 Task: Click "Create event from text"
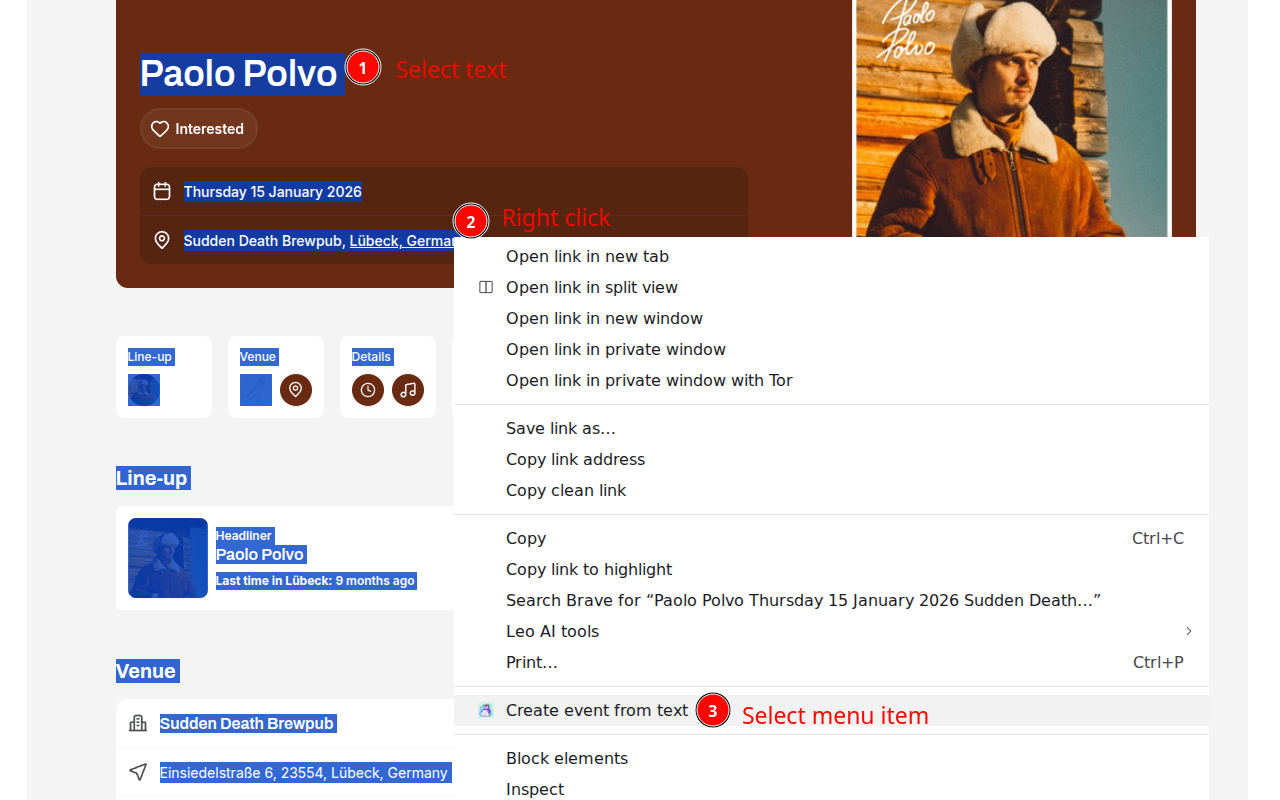(596, 710)
